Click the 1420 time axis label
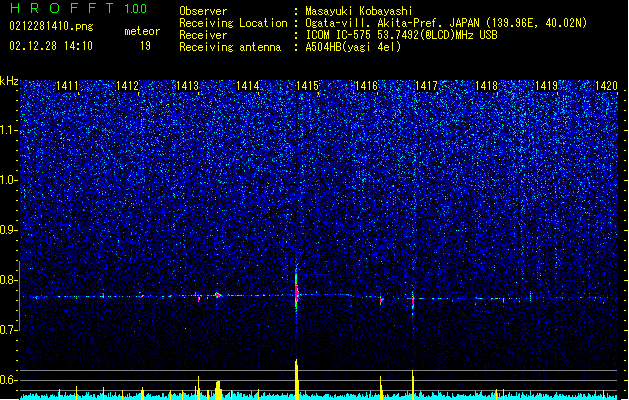The height and width of the screenshot is (400, 629). tap(606, 86)
